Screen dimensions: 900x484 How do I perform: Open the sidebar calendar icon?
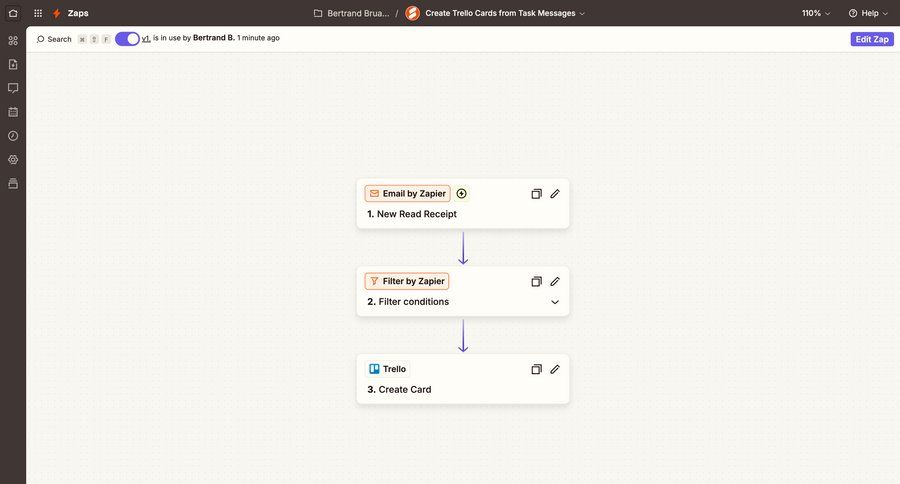pyautogui.click(x=13, y=112)
